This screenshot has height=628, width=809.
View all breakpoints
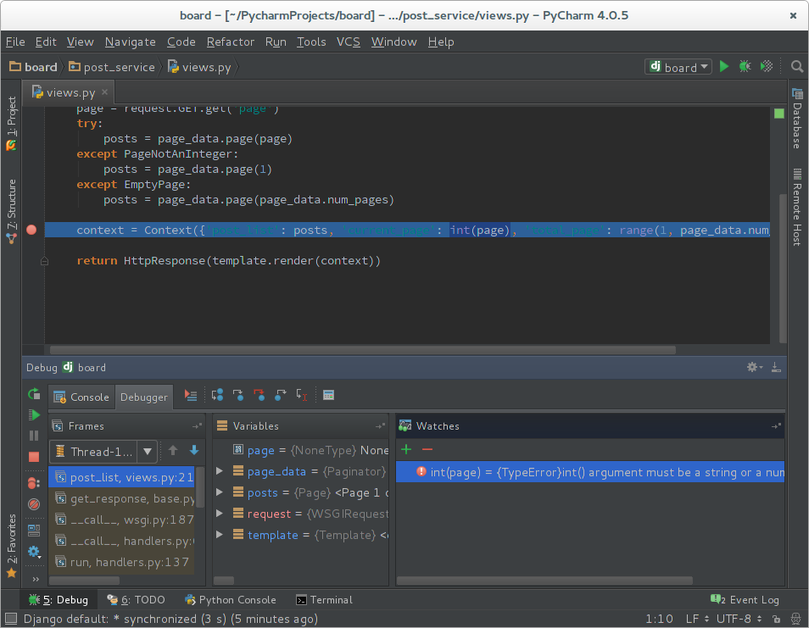[x=34, y=484]
